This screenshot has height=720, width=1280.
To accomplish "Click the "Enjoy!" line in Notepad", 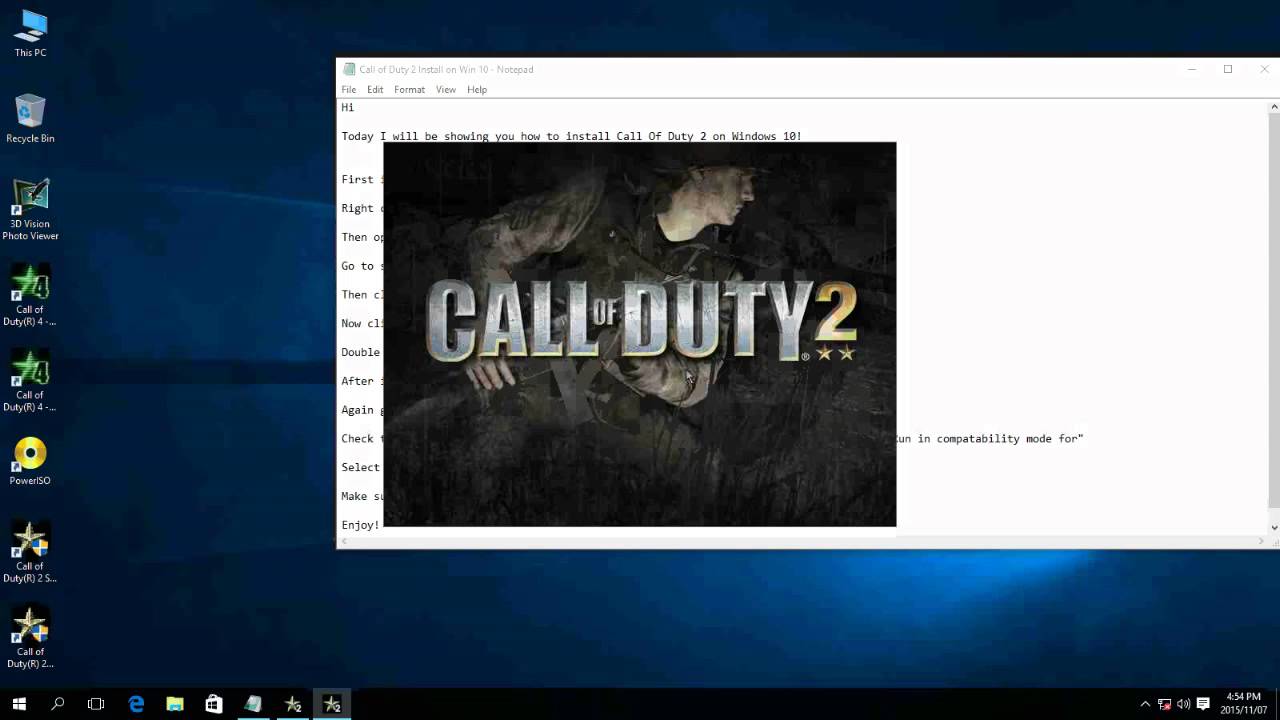I will click(x=360, y=525).
